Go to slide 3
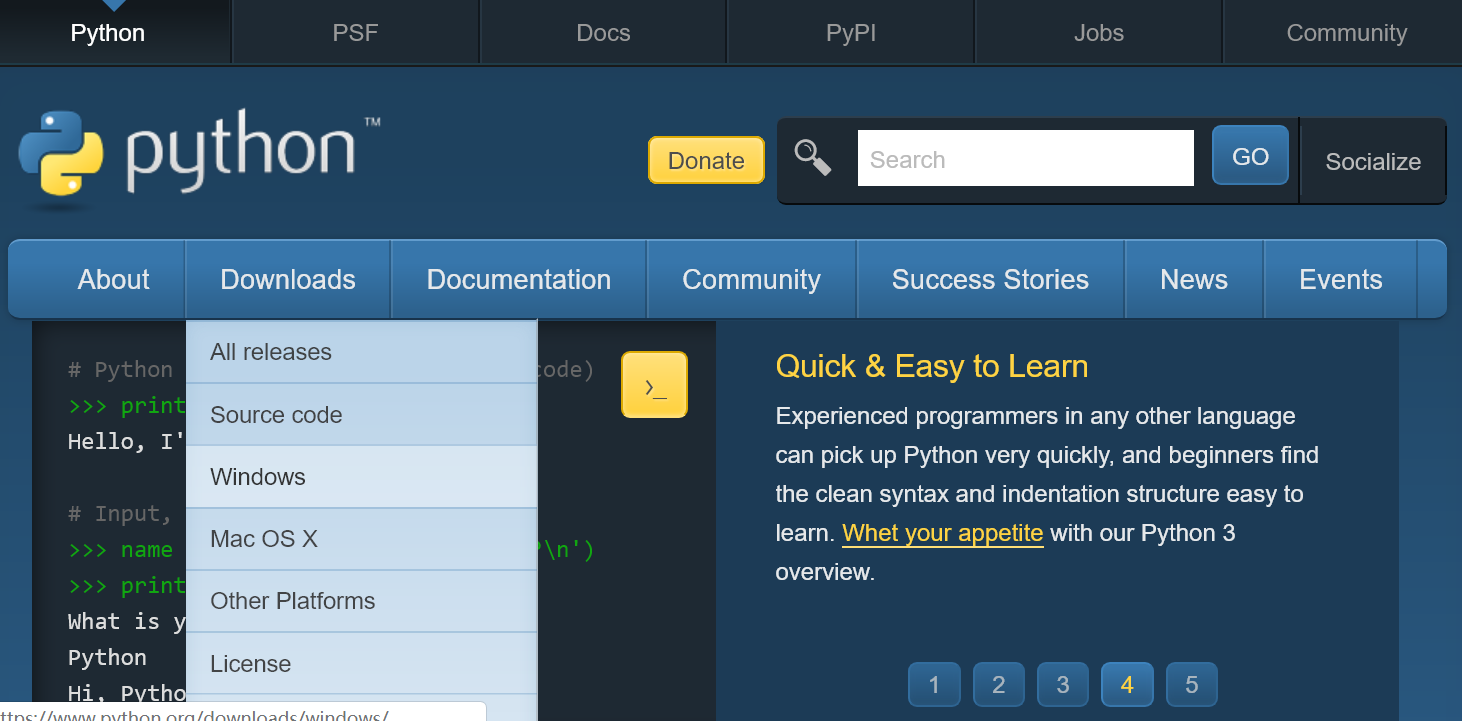This screenshot has height=721, width=1462. point(1062,685)
